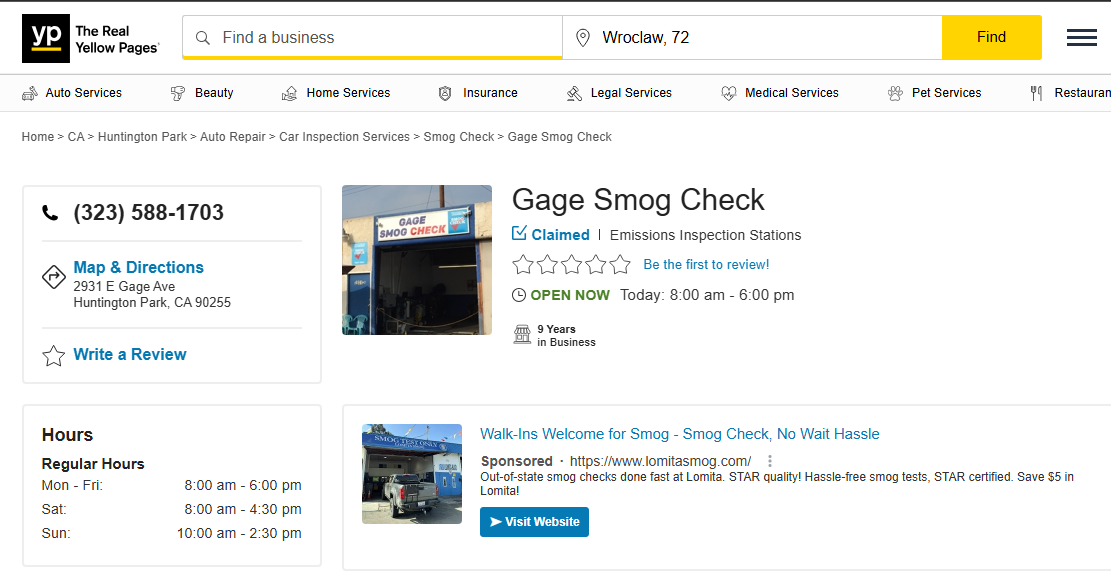Click the clock icon next to OPEN NOW

click(x=519, y=295)
